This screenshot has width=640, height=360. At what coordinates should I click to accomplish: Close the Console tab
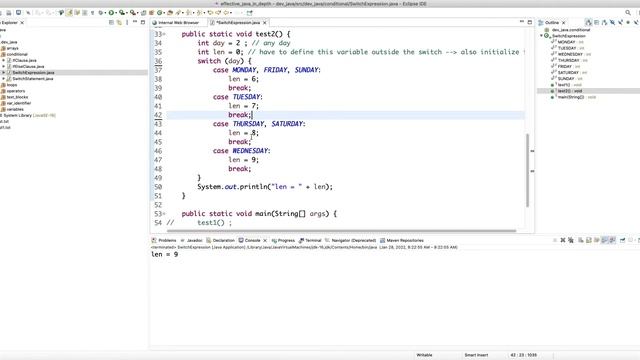point(265,240)
